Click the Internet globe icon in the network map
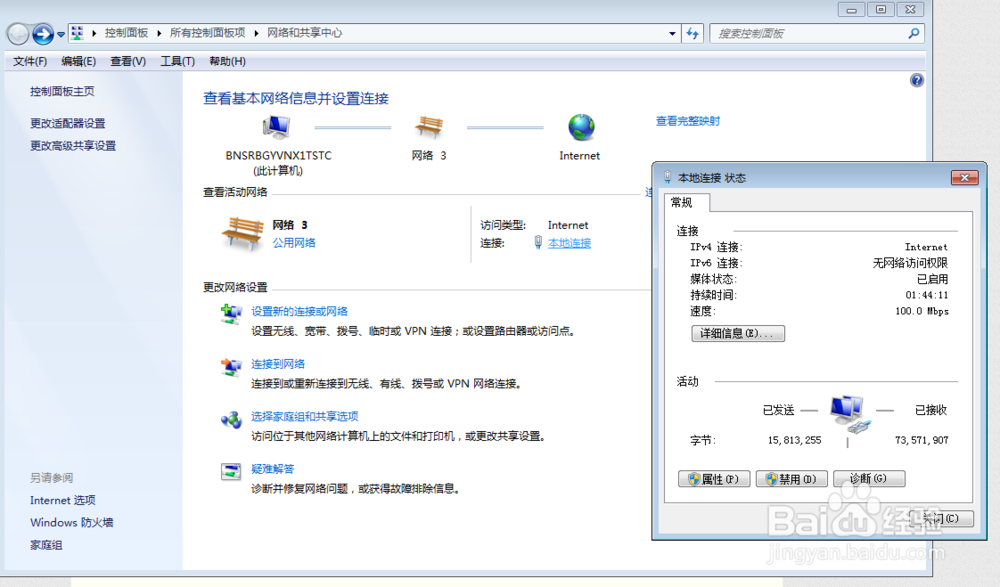The image size is (1000, 587). (580, 127)
